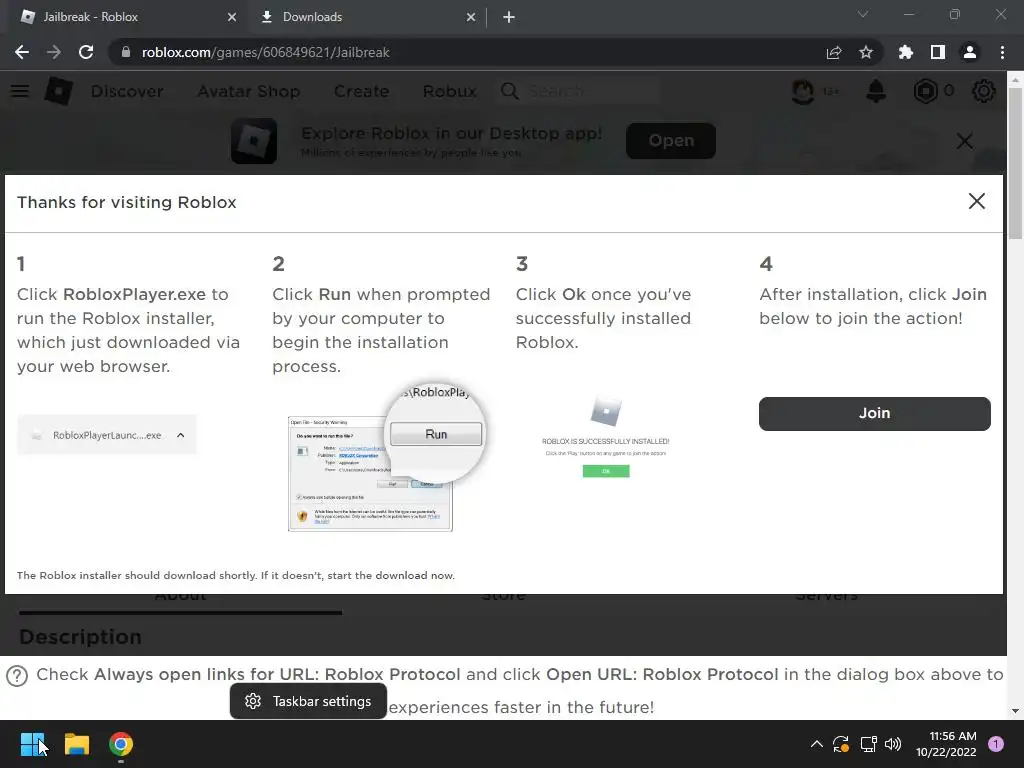Screen dimensions: 1024x768
Task: Click the green OK installed illustration
Action: 606,471
